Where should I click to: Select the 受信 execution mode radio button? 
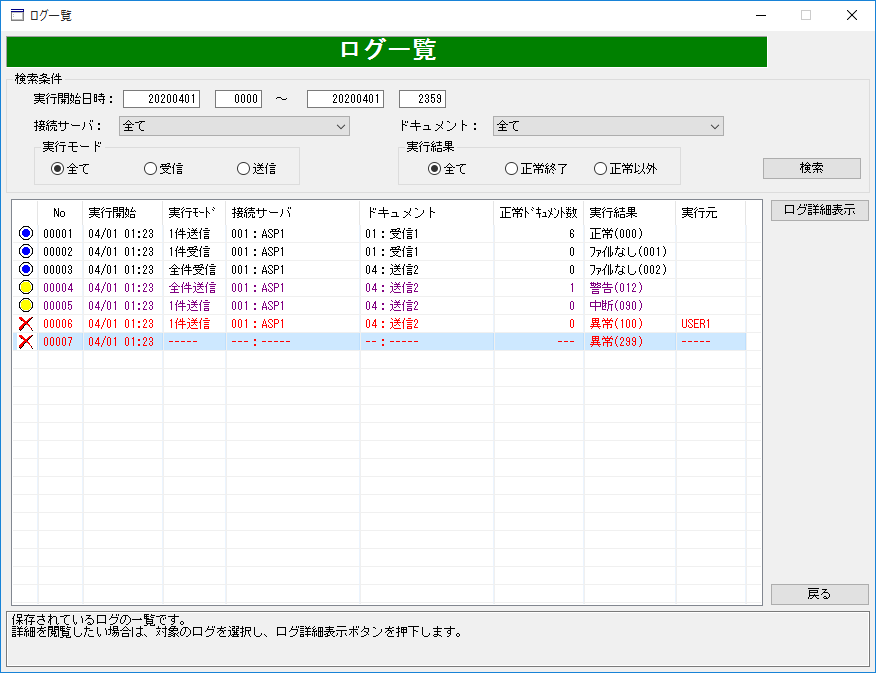pyautogui.click(x=151, y=169)
